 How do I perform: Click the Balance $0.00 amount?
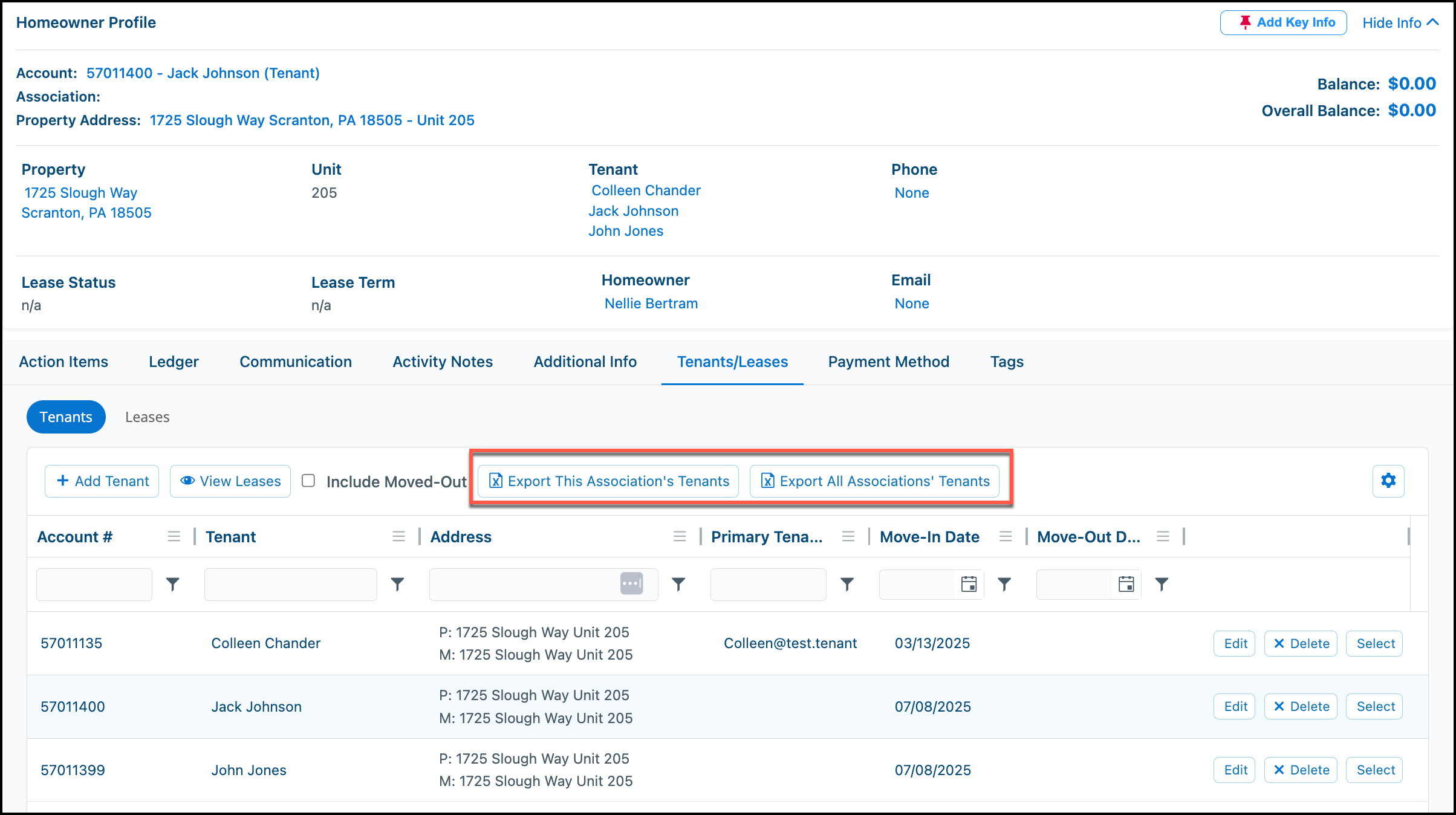1412,83
